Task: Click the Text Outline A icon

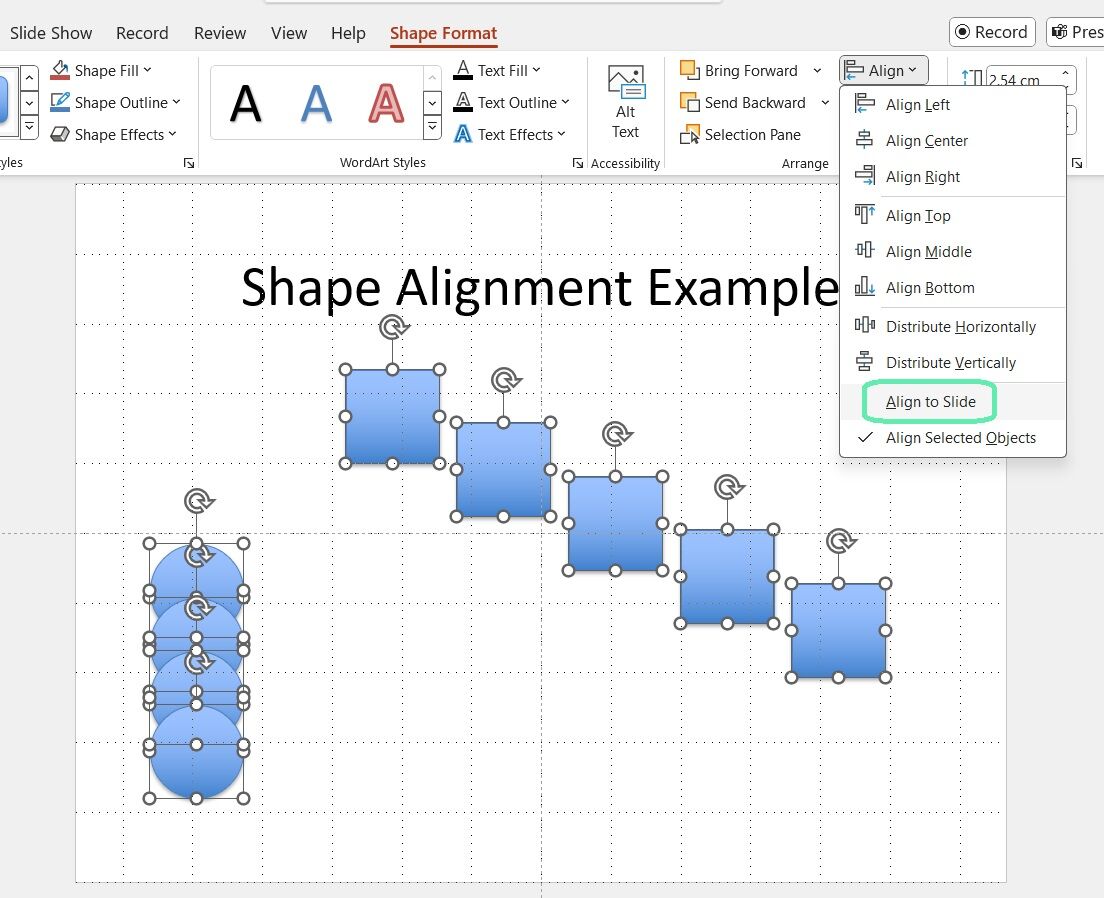Action: (463, 103)
